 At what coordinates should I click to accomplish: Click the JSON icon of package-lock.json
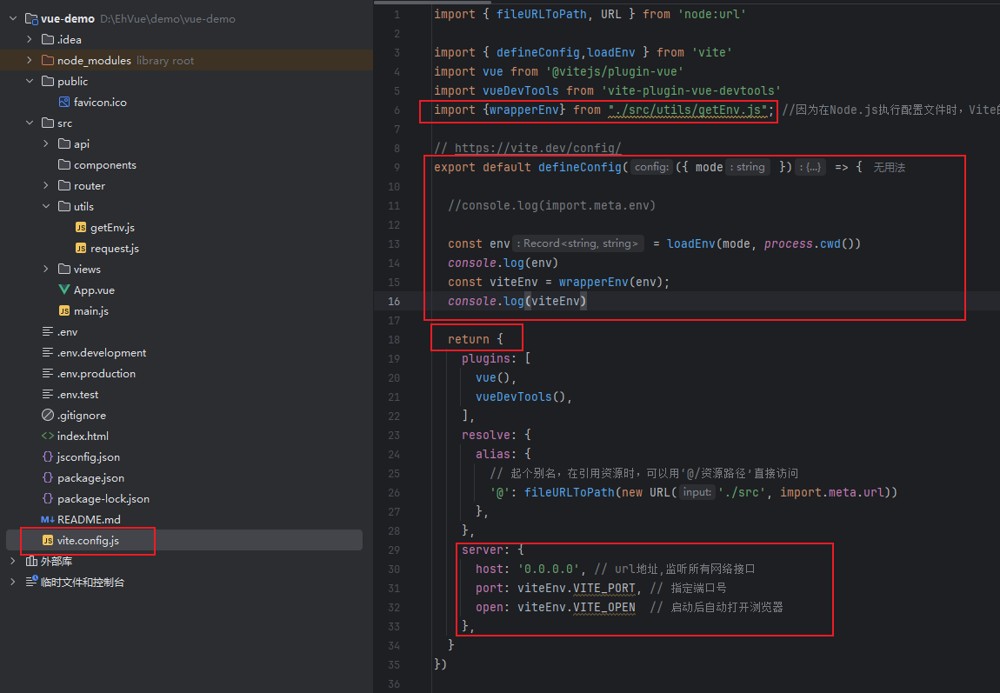[x=47, y=499]
